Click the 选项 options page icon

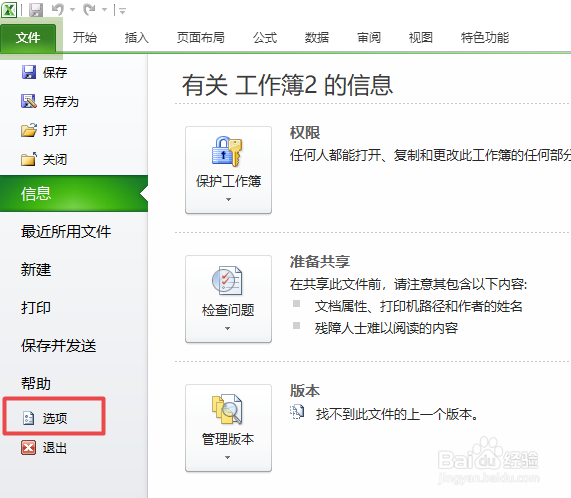pyautogui.click(x=28, y=418)
